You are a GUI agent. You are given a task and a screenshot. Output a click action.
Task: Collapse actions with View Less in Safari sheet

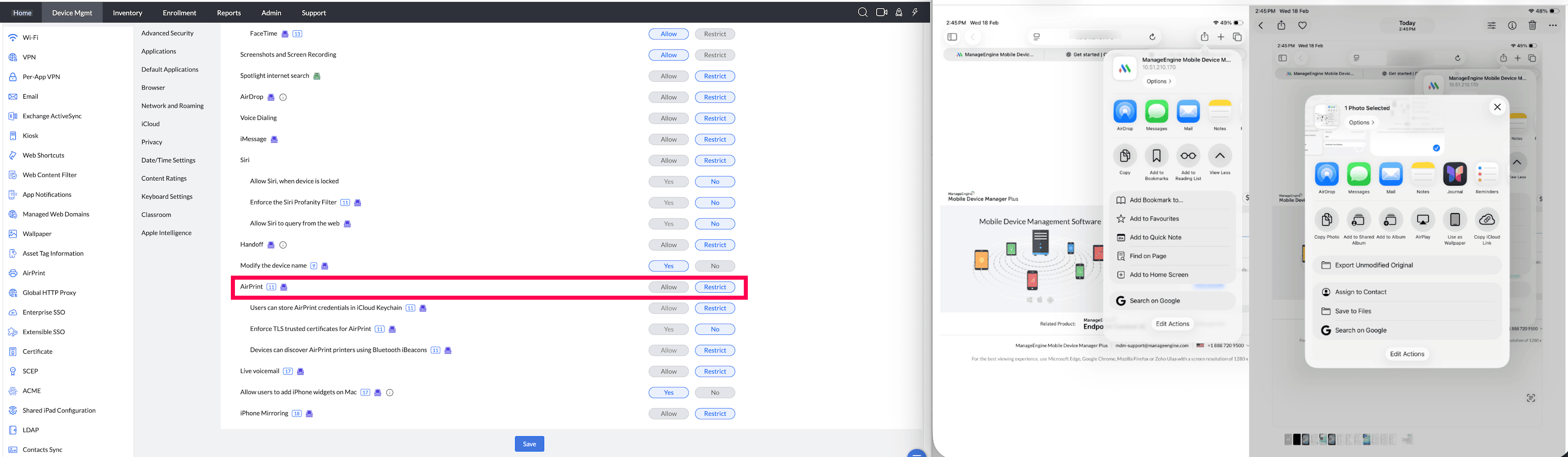[x=1220, y=156]
